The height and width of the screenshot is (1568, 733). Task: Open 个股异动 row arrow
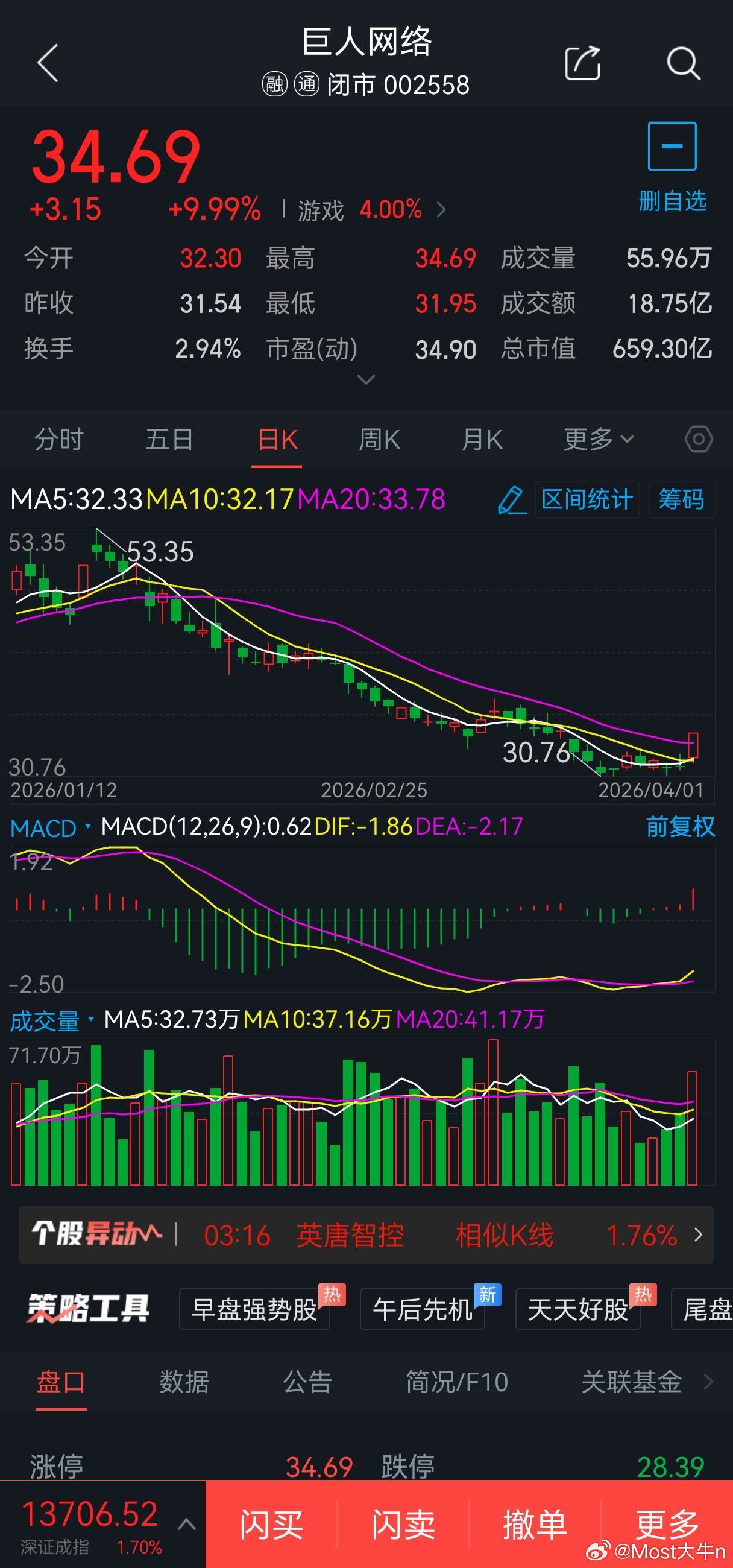click(698, 1234)
